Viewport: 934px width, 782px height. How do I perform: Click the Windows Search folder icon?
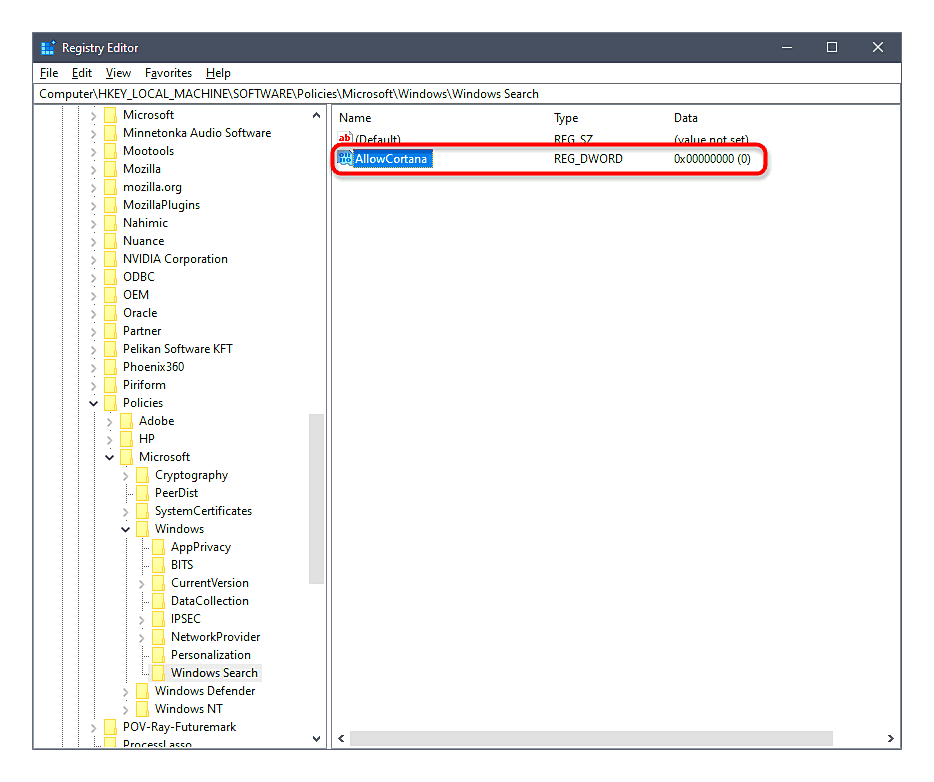(158, 673)
